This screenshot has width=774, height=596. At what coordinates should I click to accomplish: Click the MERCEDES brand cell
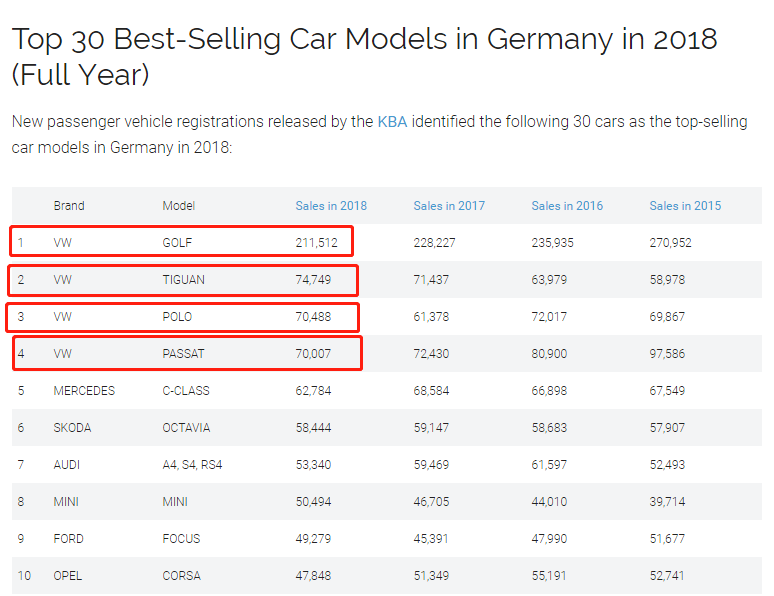coord(84,391)
